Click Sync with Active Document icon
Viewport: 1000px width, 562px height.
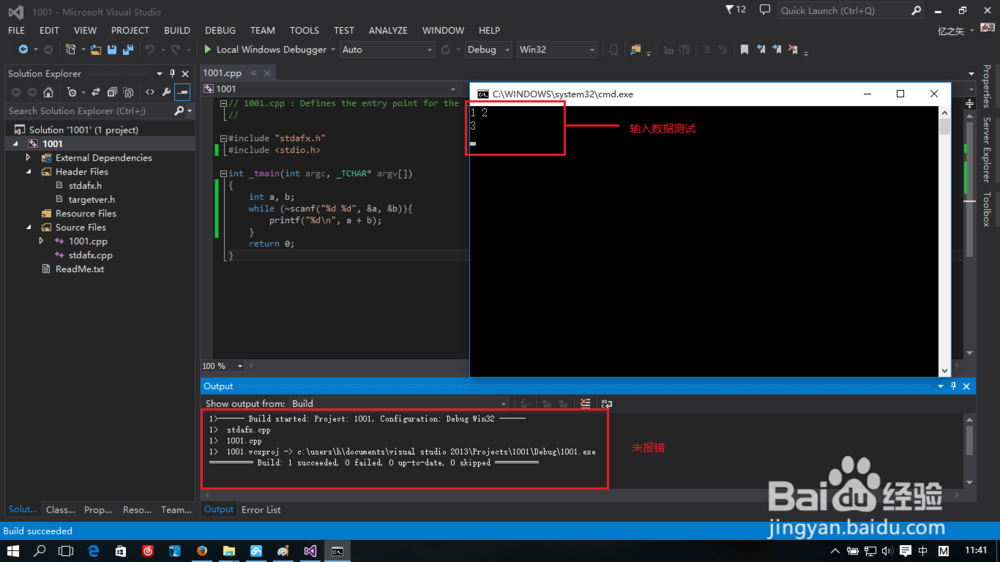pos(96,92)
